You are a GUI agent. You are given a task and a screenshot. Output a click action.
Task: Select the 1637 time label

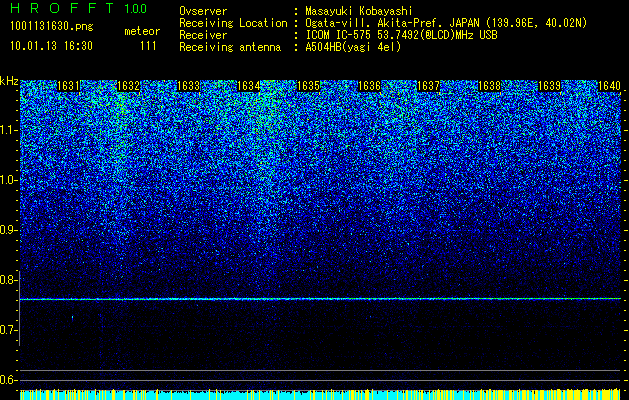coord(429,86)
